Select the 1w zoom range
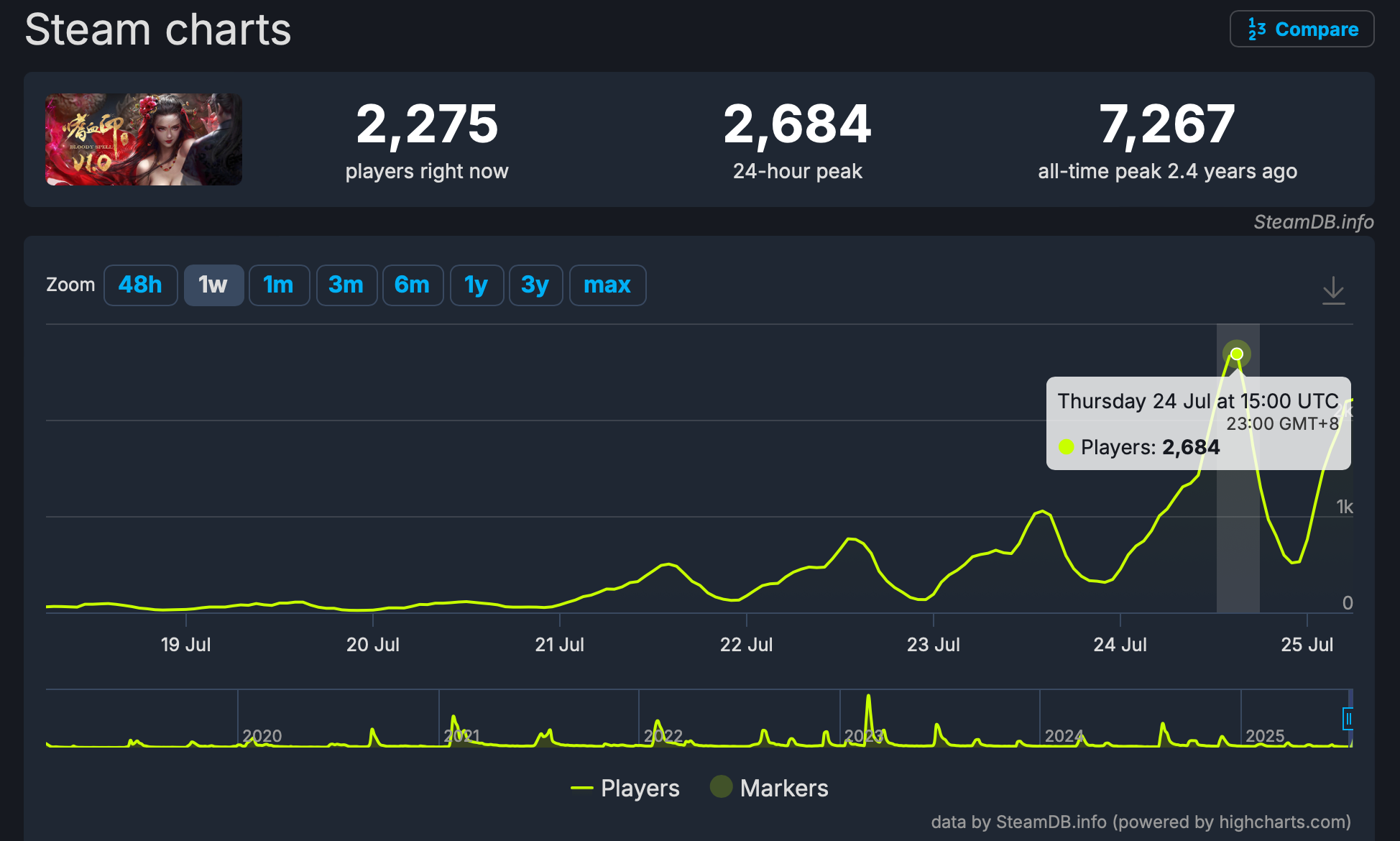Viewport: 1400px width, 841px height. (x=213, y=285)
